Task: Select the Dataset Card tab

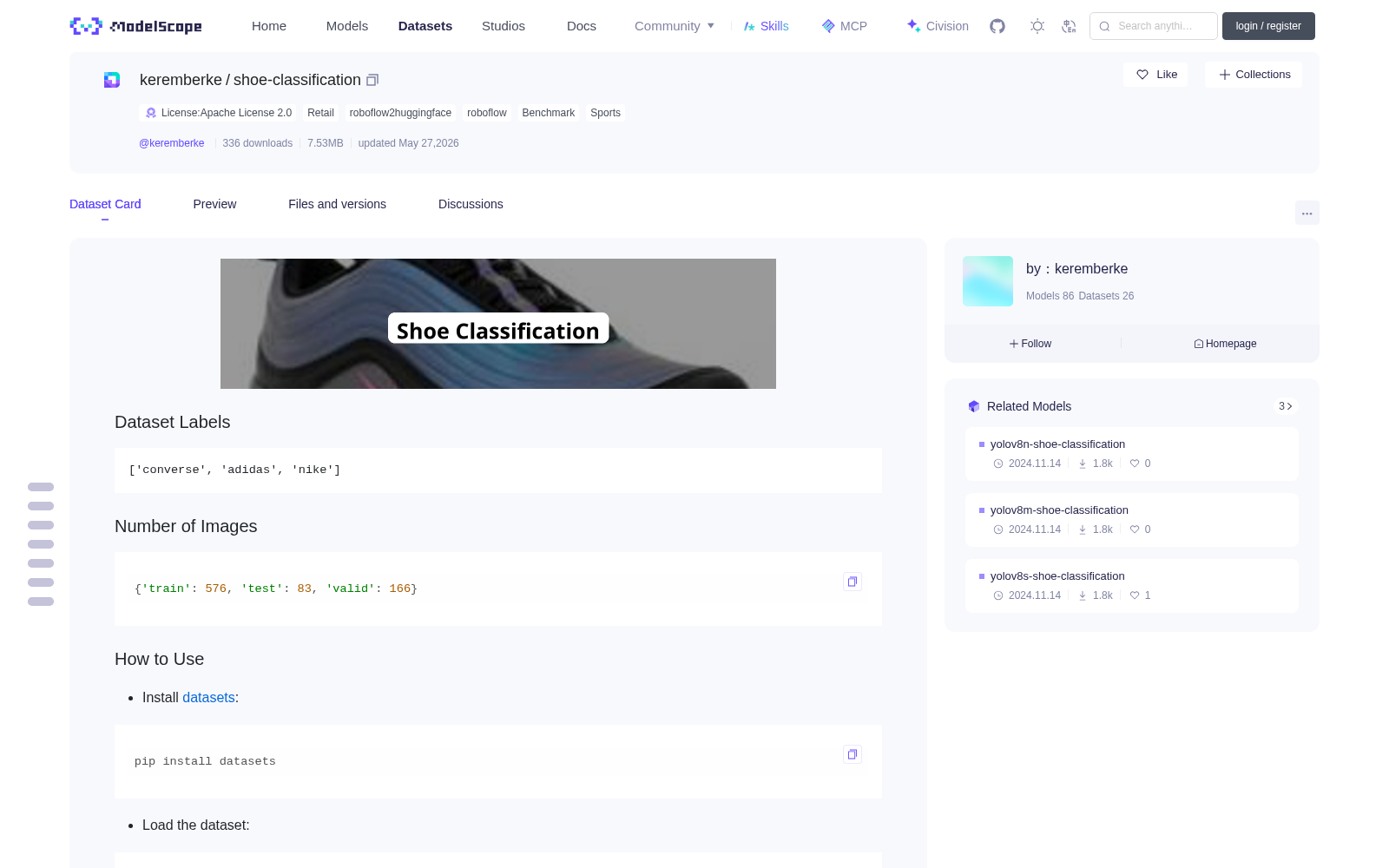Action: pyautogui.click(x=105, y=204)
